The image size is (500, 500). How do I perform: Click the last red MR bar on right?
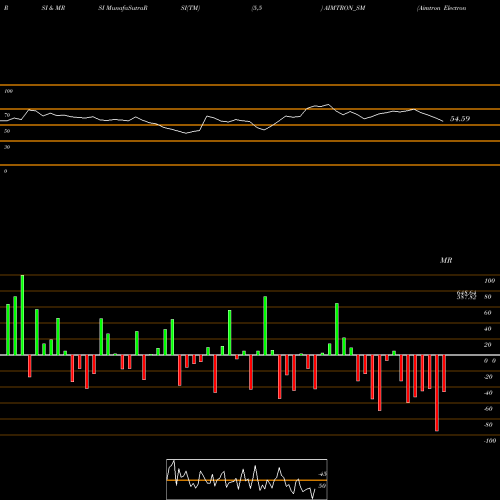click(444, 373)
